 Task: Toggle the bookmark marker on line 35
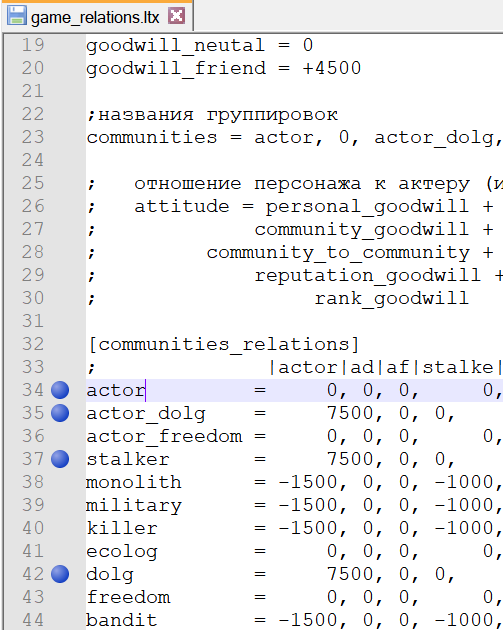pos(60,413)
